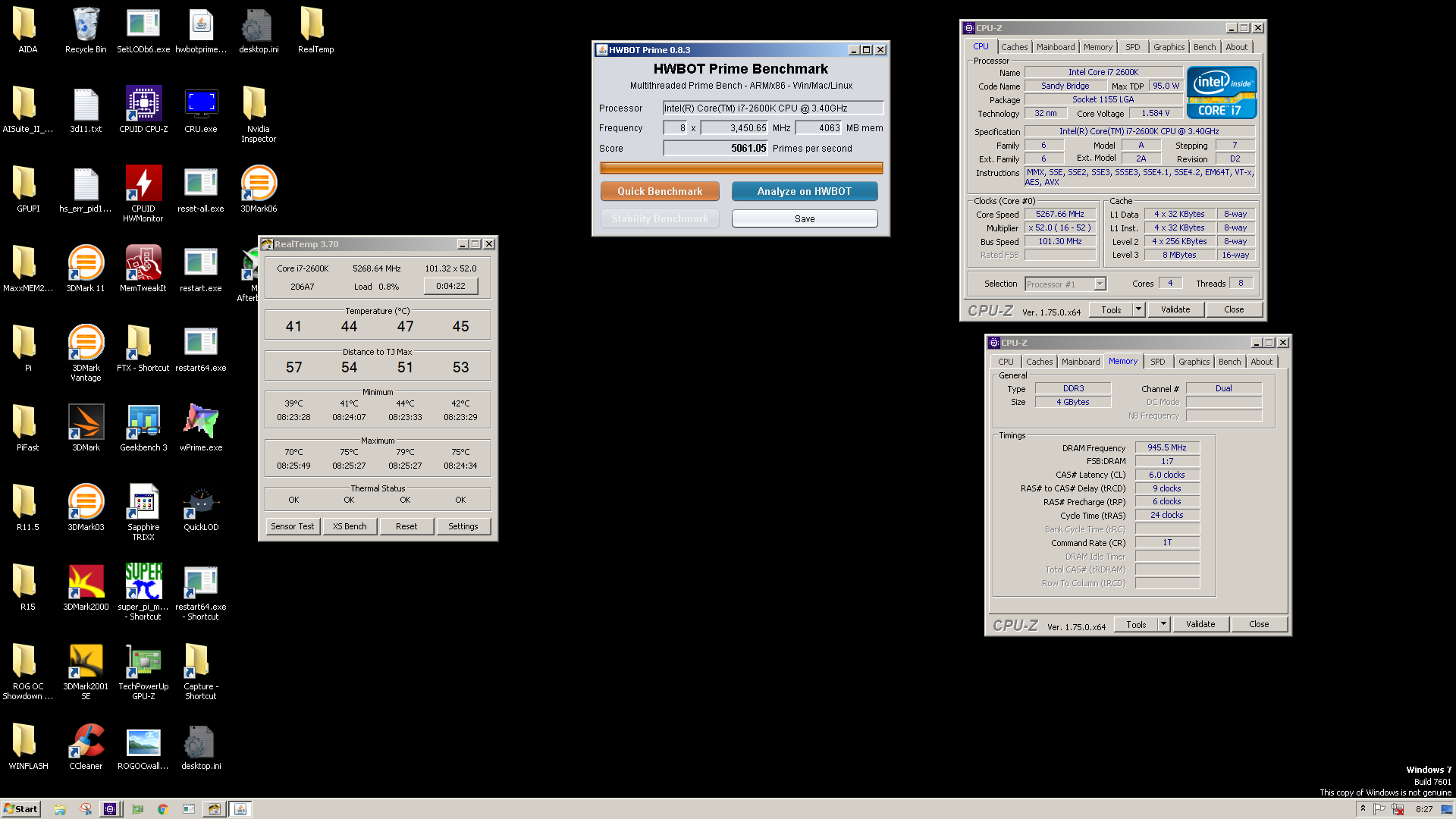This screenshot has height=819, width=1456.
Task: Click Quick Benchmark in HWBOT Prime
Action: click(660, 191)
